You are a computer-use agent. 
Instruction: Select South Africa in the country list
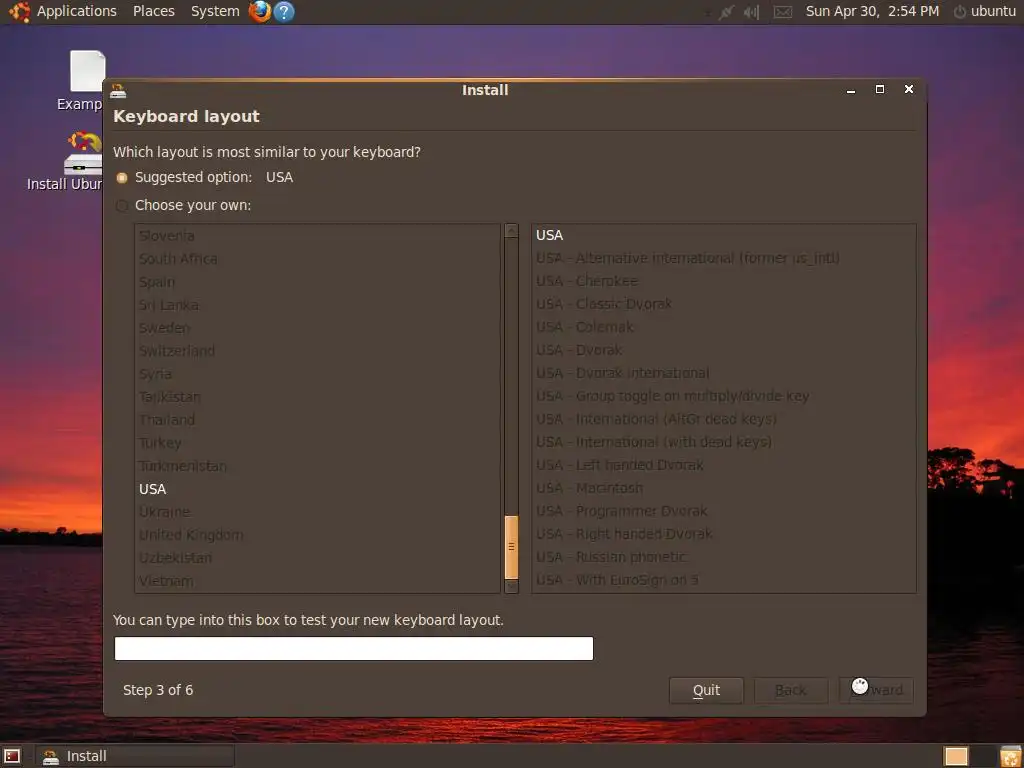coord(317,259)
